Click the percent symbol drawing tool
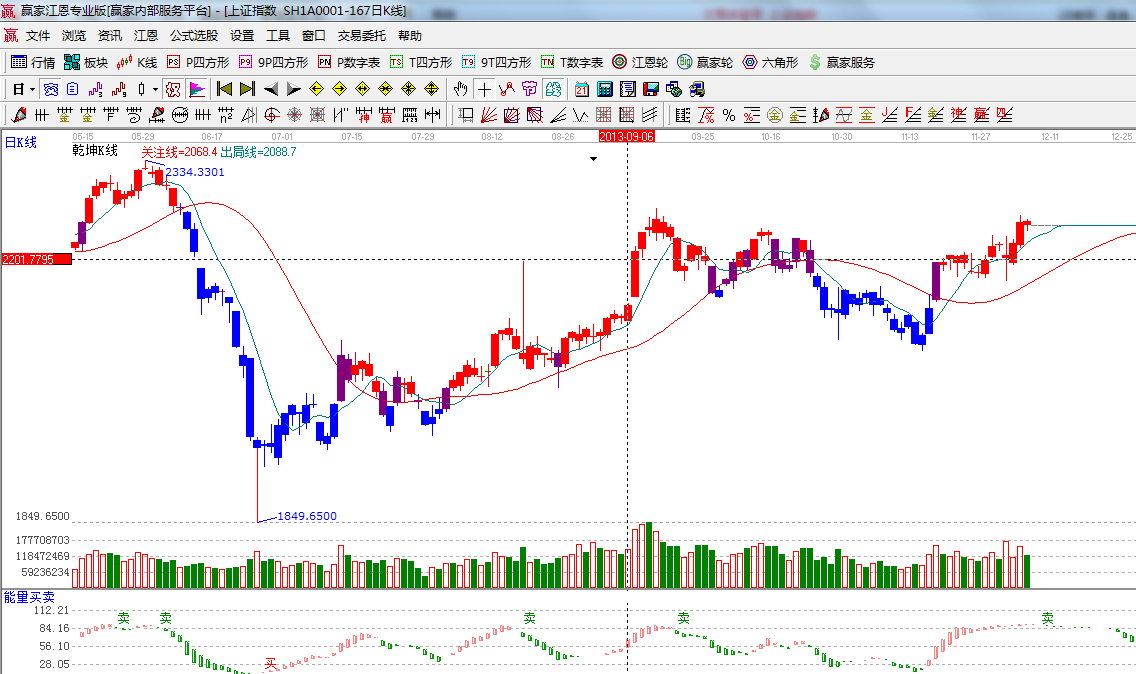This screenshot has width=1136, height=674. coord(729,115)
